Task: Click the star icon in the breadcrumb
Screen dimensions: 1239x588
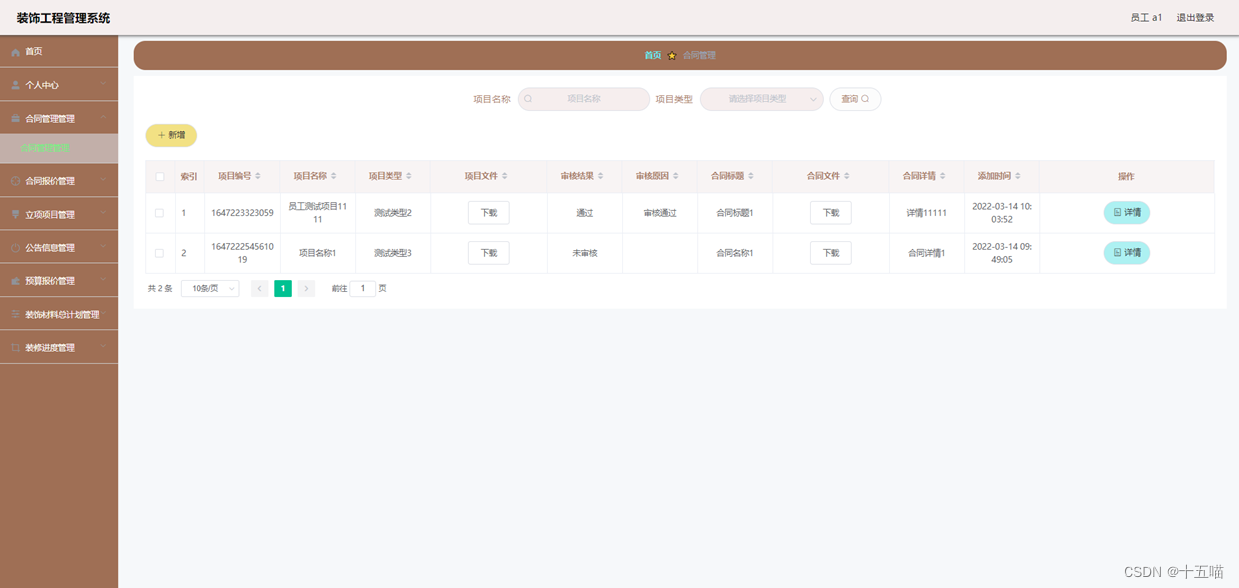Action: click(x=671, y=55)
